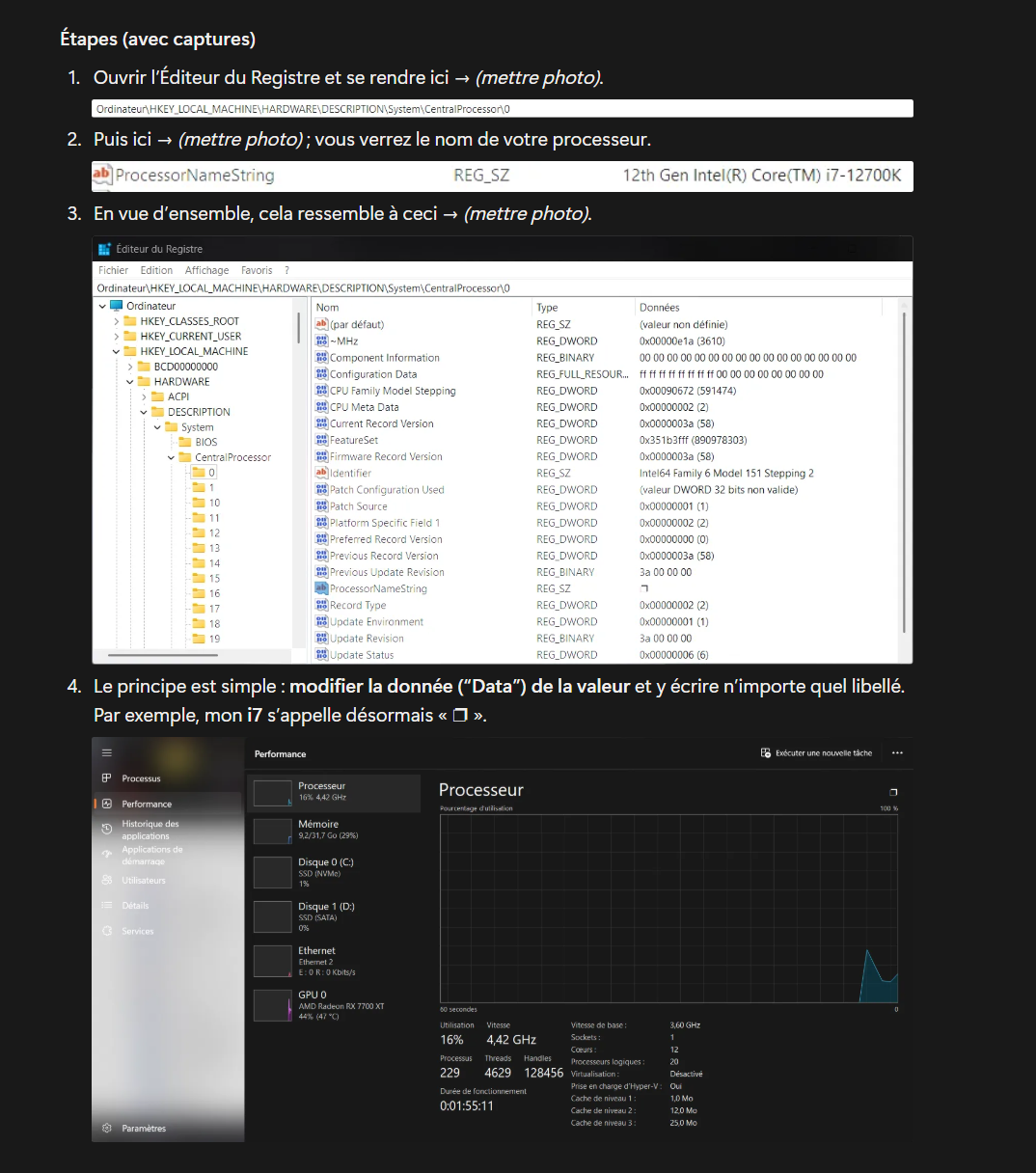Open Paramètres gear icon in Task Manager
Image resolution: width=1036 pixels, height=1173 pixels.
(x=107, y=1128)
